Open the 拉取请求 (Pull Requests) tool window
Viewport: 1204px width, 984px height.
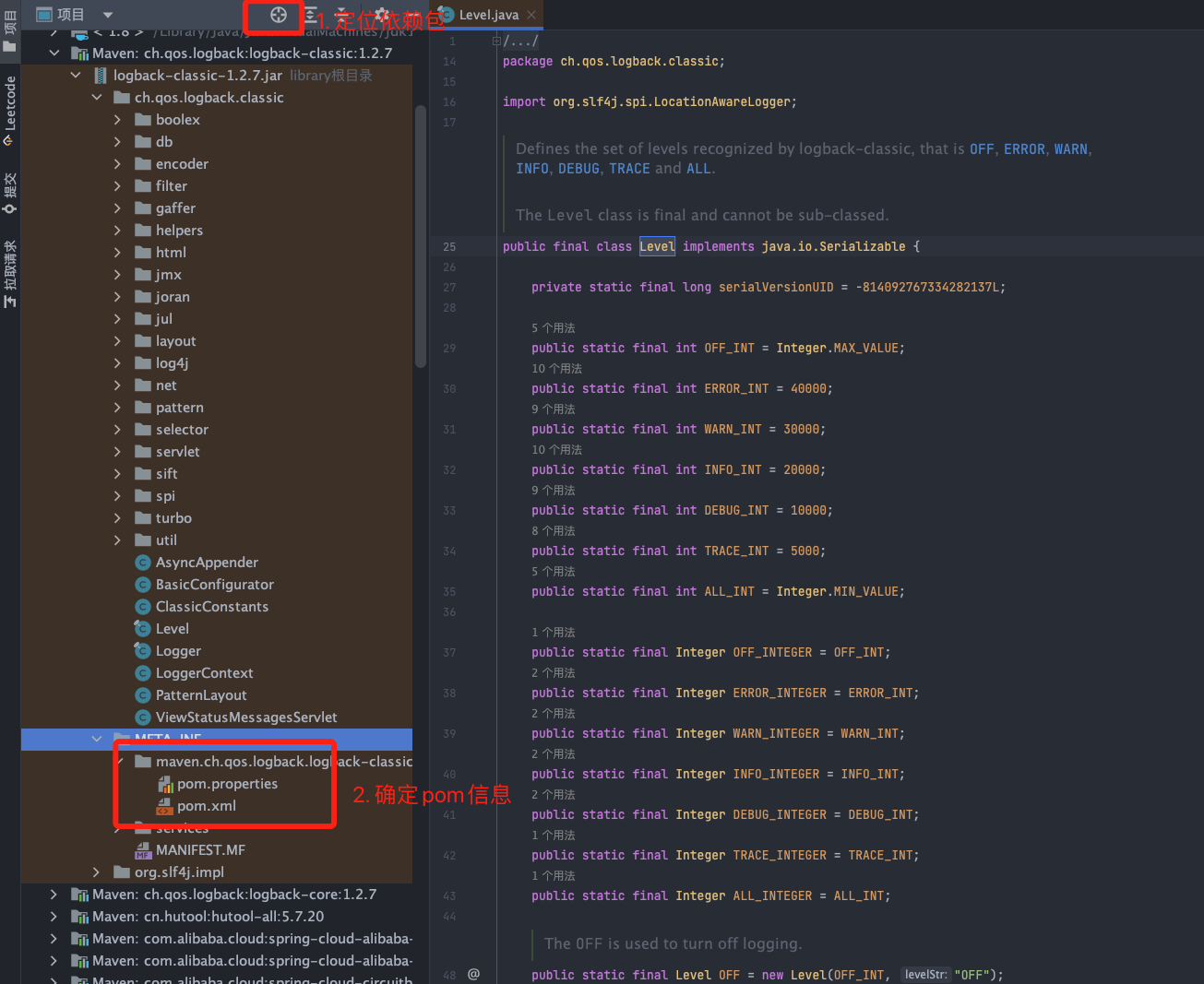coord(9,274)
